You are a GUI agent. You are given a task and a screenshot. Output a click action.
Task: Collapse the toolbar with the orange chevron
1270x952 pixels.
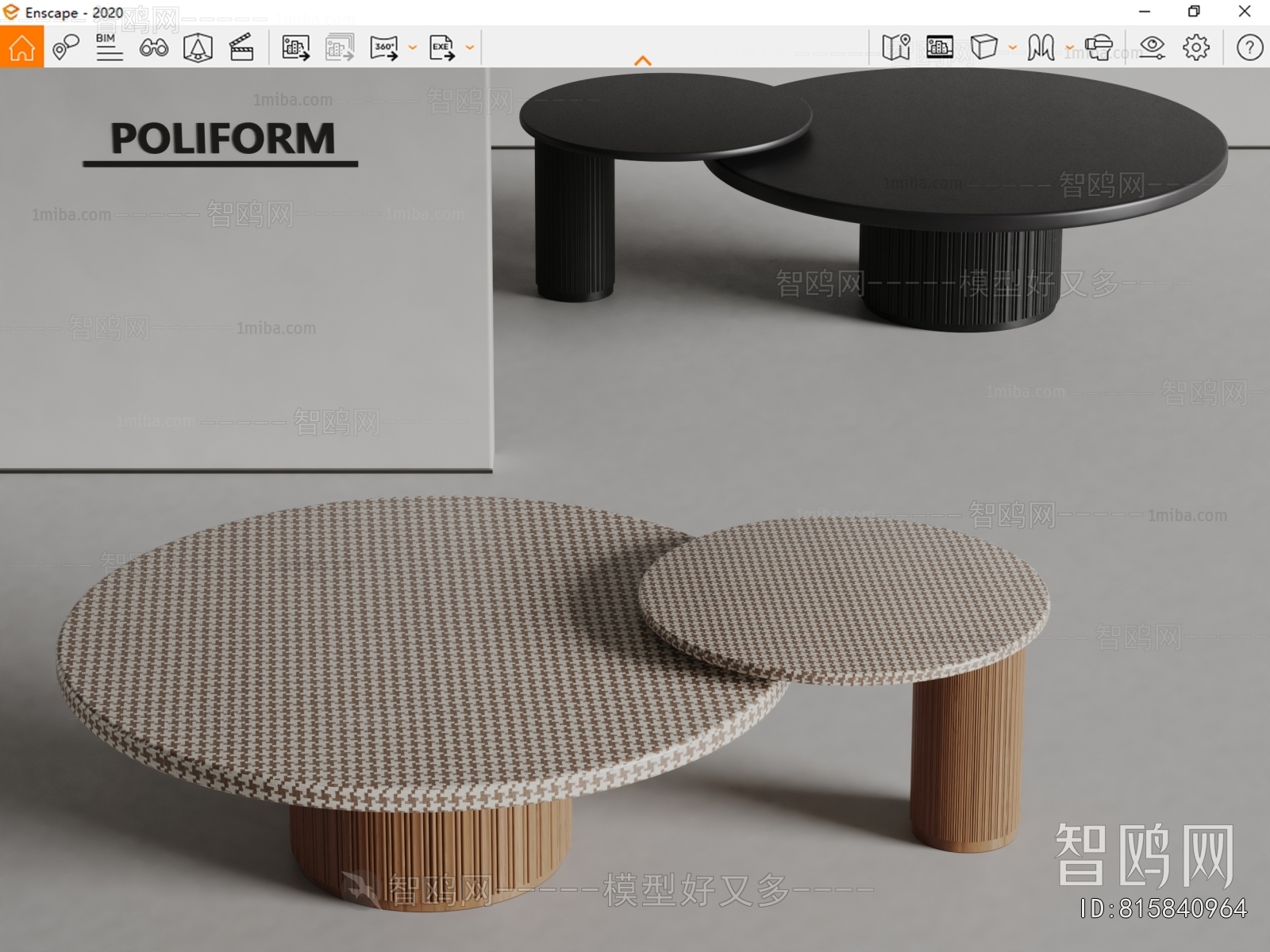coord(643,60)
